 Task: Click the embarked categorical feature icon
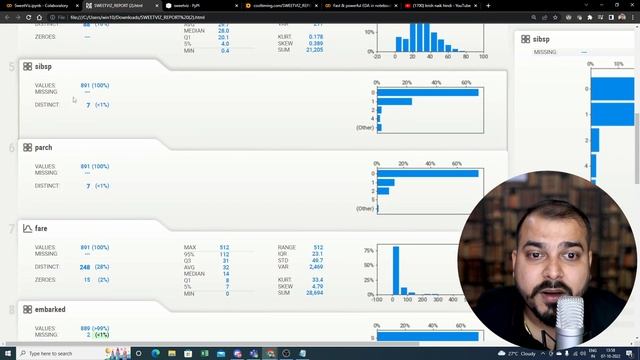point(27,309)
